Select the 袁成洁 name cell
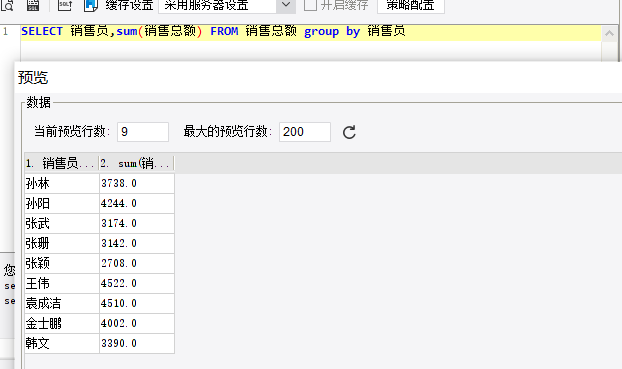 [x=62, y=304]
